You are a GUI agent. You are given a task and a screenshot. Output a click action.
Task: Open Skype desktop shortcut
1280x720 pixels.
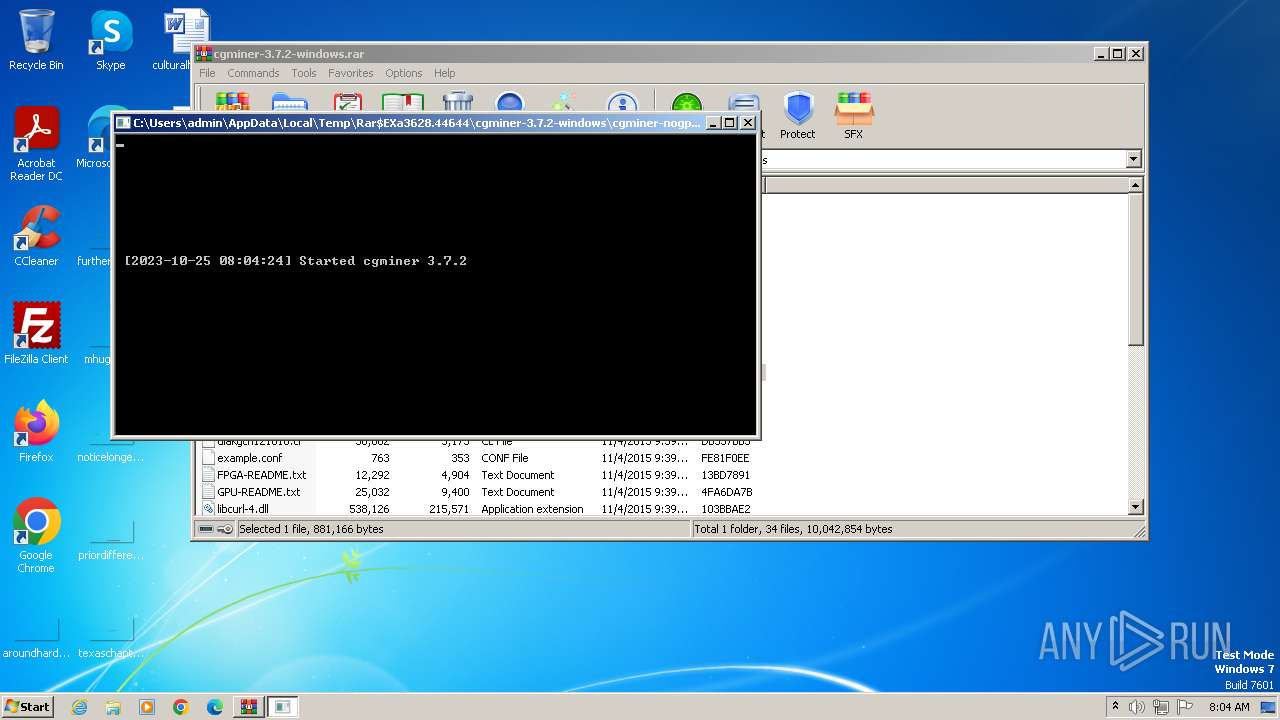tap(110, 40)
